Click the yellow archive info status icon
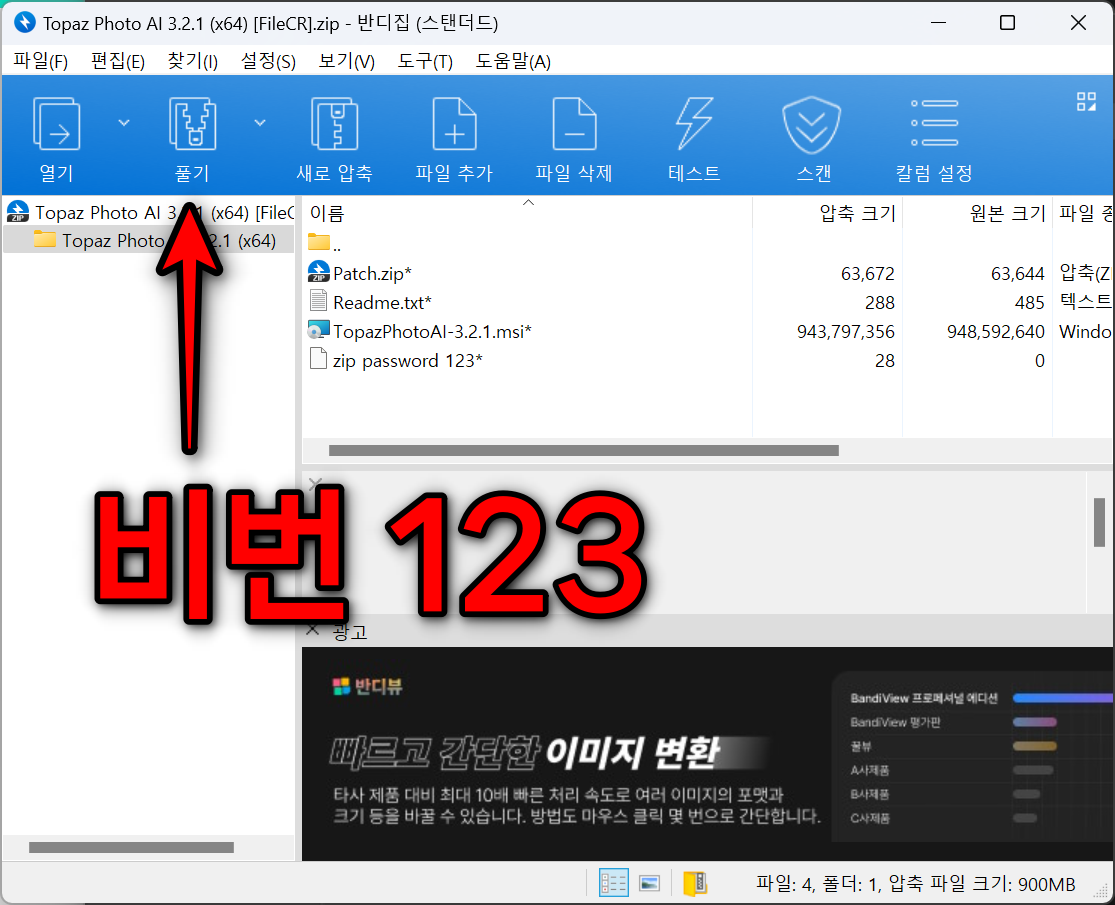1115x905 pixels. [x=695, y=883]
